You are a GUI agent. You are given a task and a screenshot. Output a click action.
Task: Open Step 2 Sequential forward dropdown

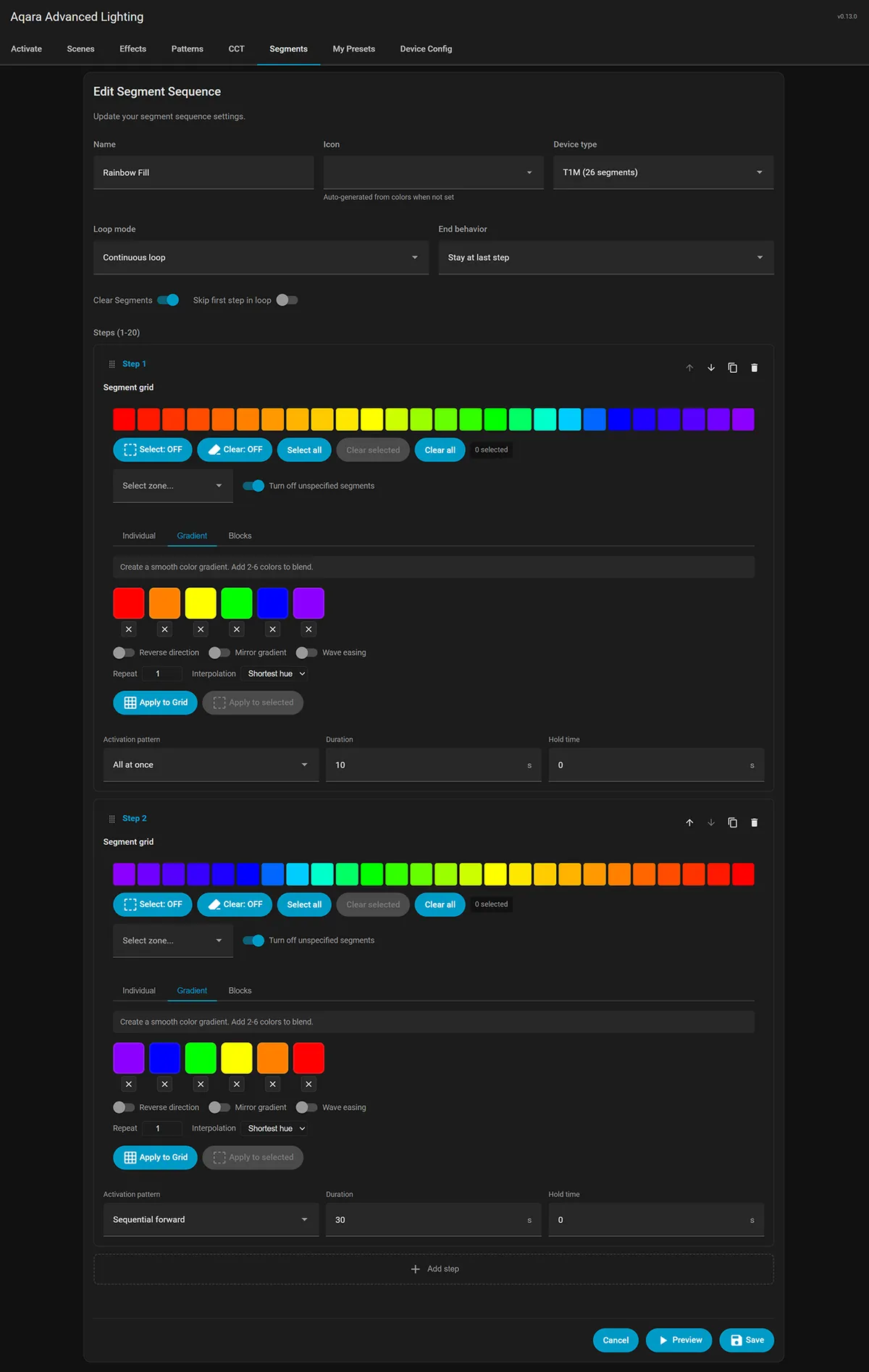[211, 1219]
